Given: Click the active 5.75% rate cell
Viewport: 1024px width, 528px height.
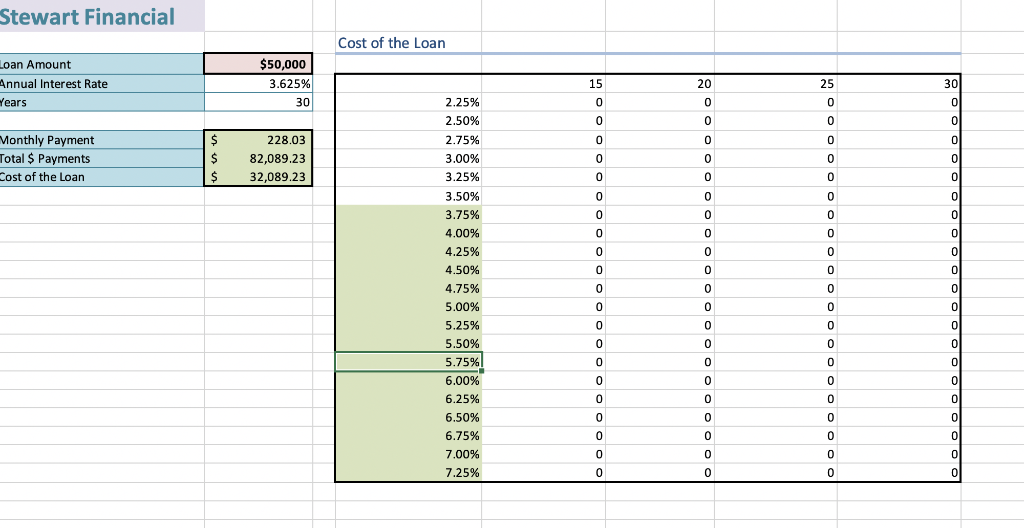Looking at the screenshot, I should pyautogui.click(x=409, y=362).
